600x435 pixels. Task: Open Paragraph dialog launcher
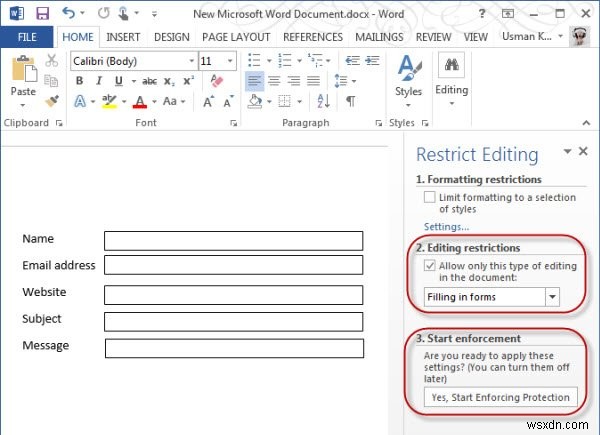(378, 123)
